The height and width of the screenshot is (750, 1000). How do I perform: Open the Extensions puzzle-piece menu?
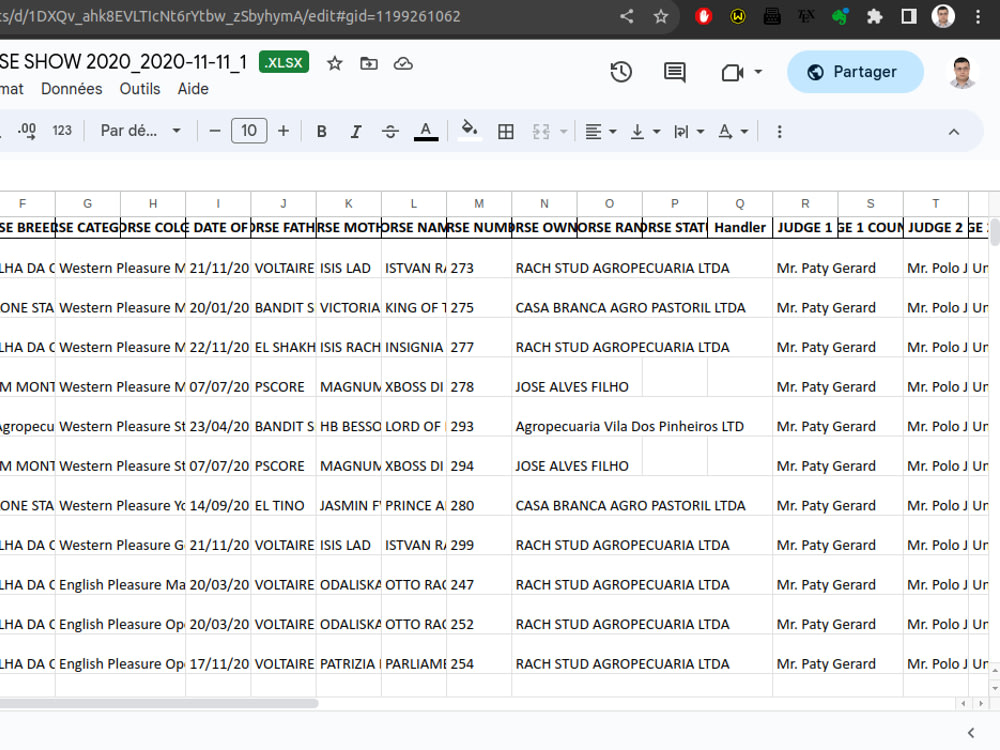(874, 16)
